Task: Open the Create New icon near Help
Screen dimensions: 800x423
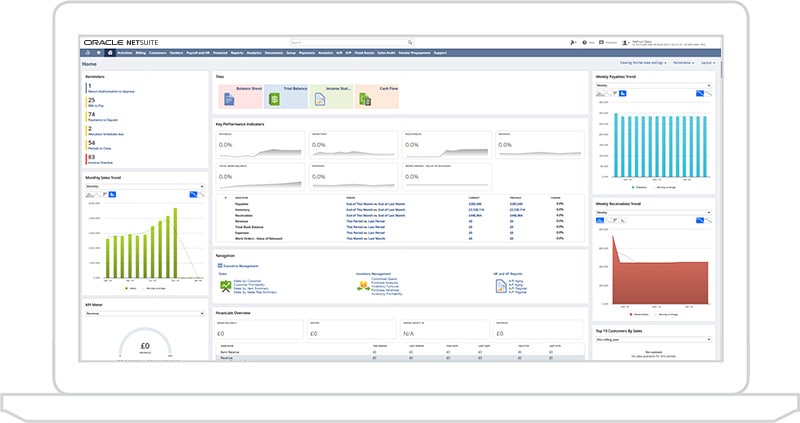Action: pos(573,42)
